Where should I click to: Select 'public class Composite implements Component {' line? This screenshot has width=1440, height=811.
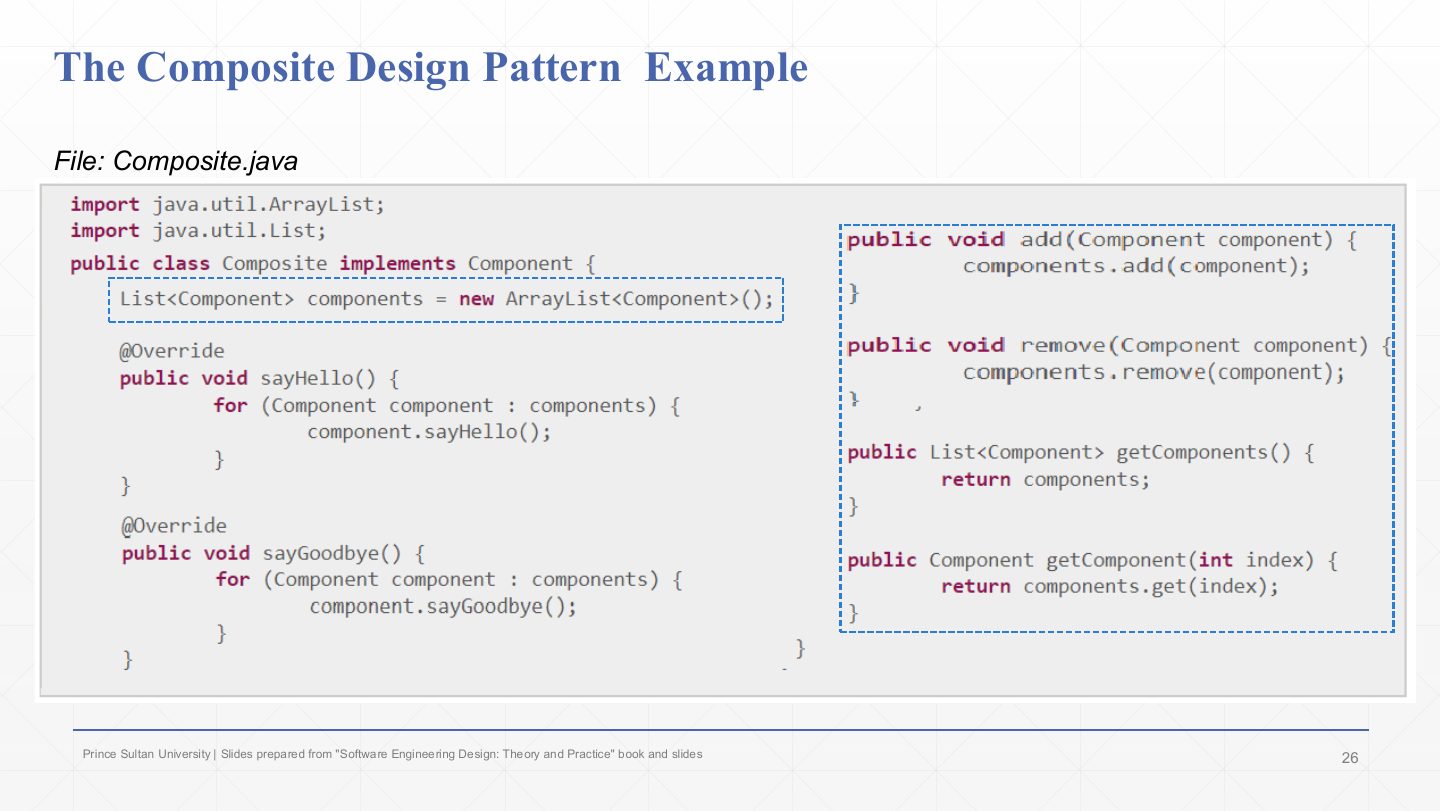pos(333,264)
